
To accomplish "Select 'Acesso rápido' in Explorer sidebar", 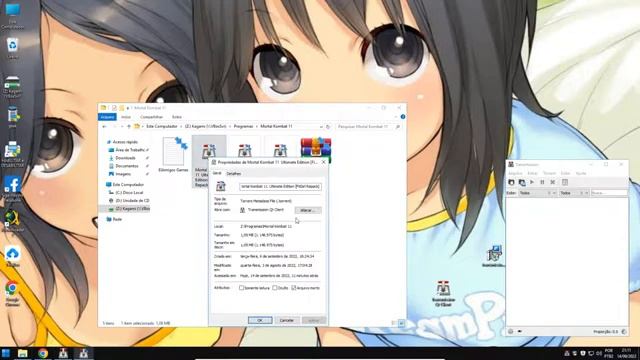I will point(125,142).
